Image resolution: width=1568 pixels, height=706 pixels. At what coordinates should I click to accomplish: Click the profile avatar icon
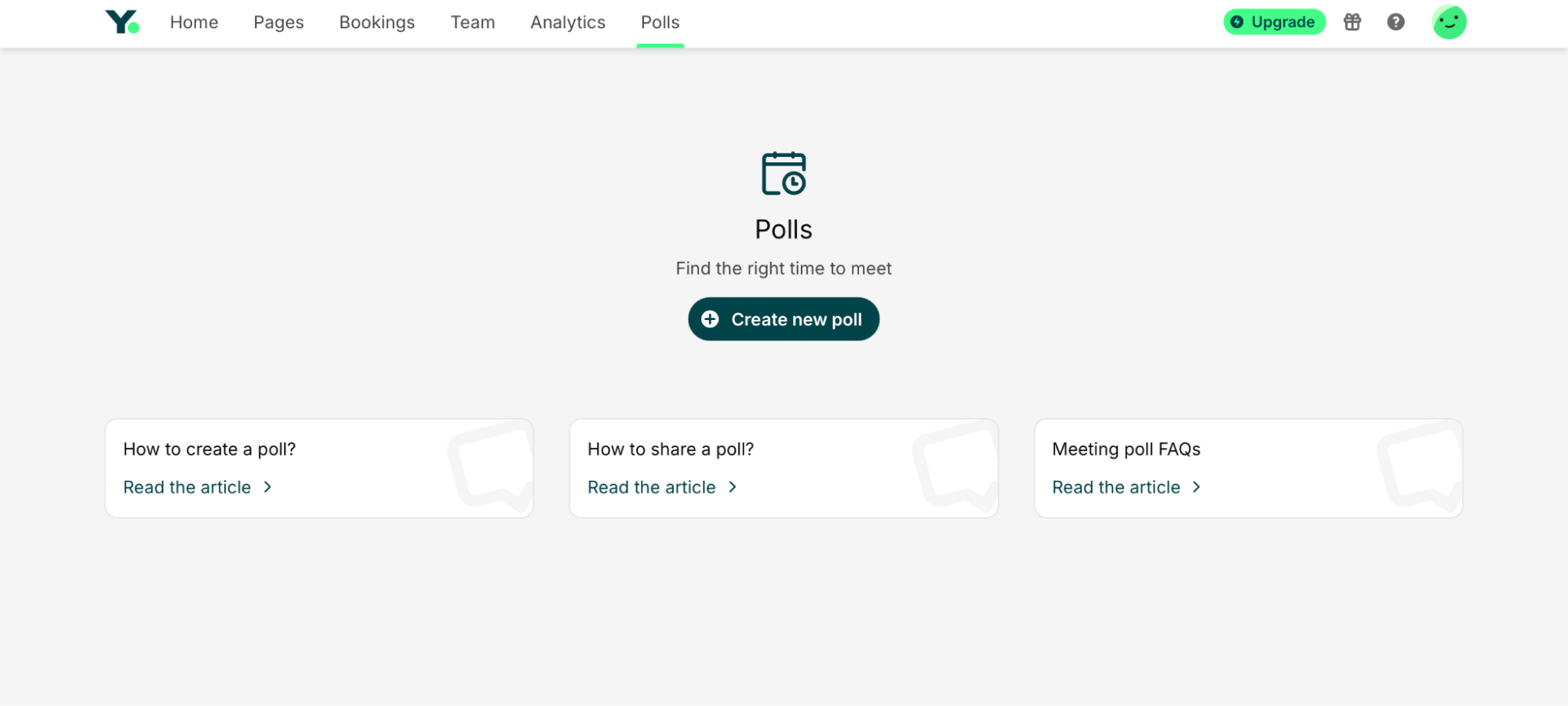(x=1448, y=22)
